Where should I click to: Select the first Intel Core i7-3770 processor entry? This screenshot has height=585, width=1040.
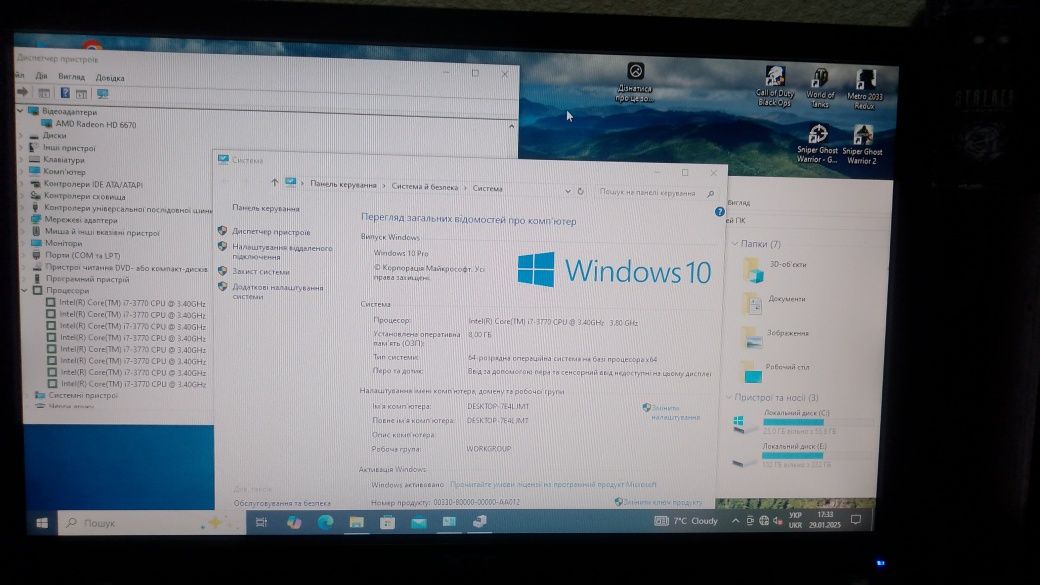(x=132, y=302)
